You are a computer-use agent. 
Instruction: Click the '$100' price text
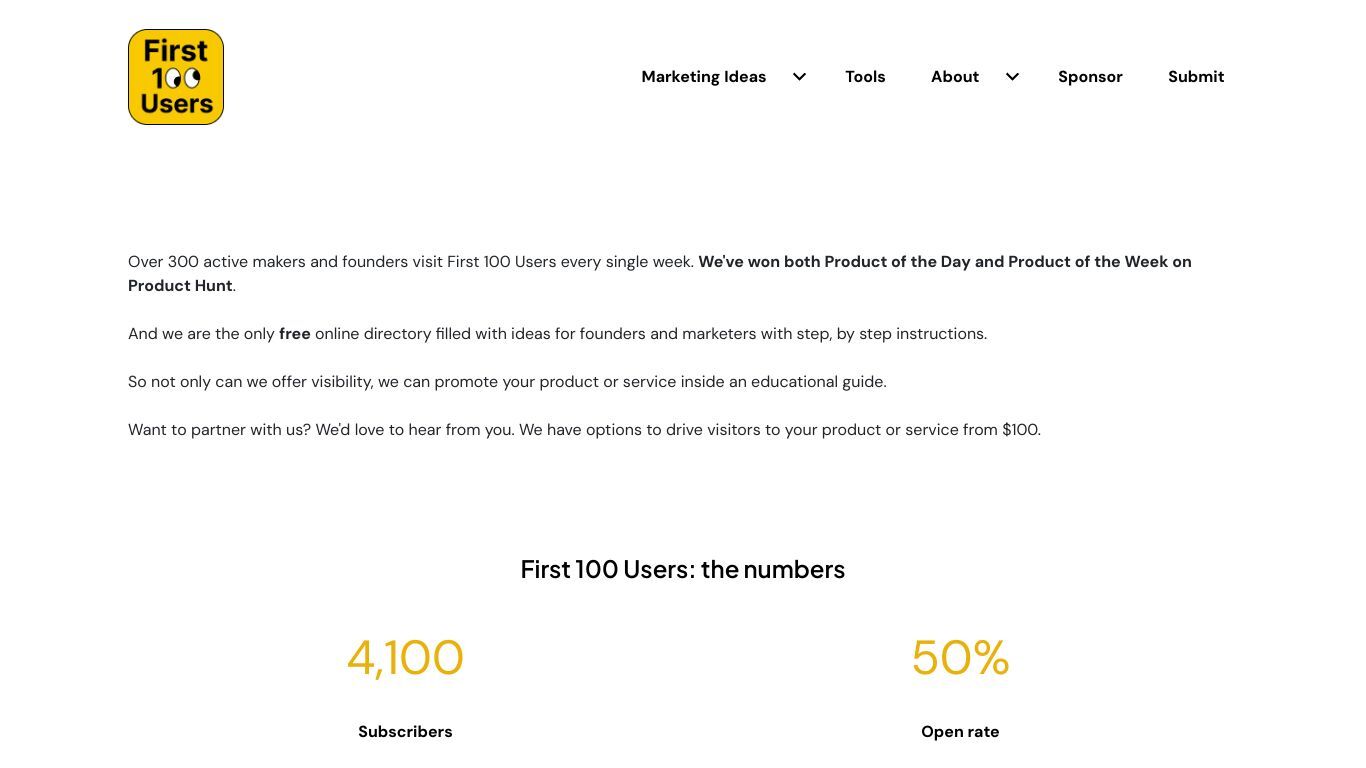click(x=1020, y=430)
